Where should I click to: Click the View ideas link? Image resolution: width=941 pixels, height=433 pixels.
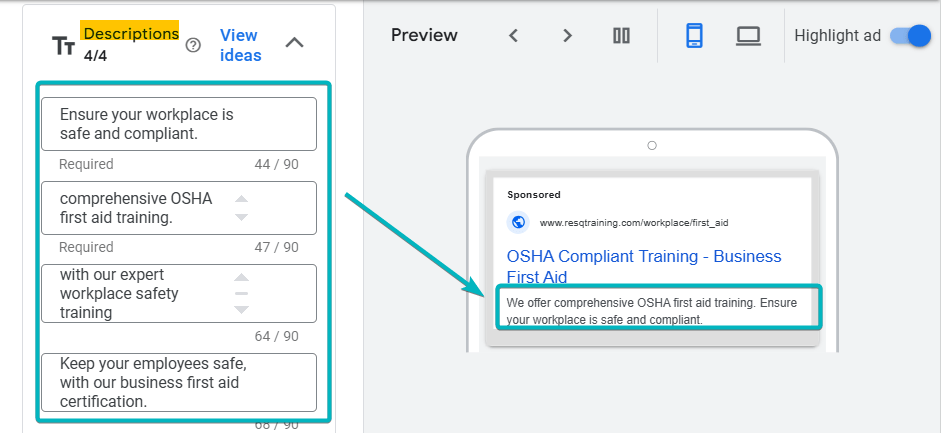241,45
